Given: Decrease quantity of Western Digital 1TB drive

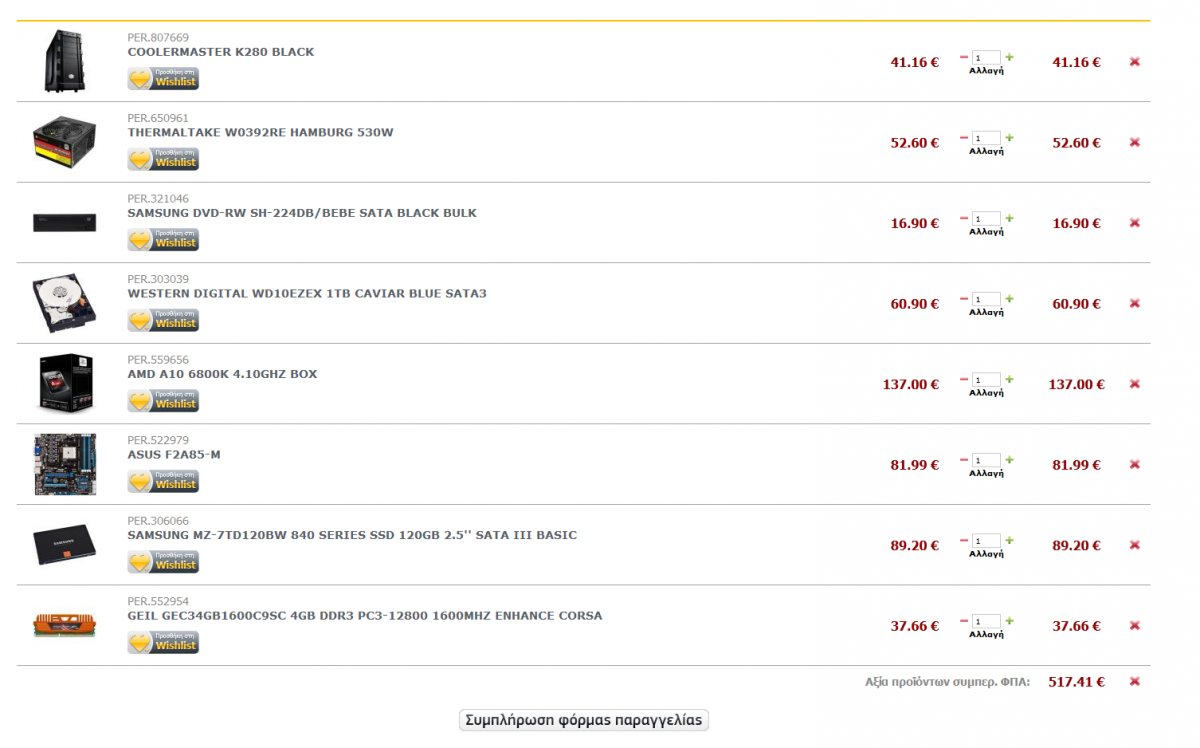Looking at the screenshot, I should point(964,298).
